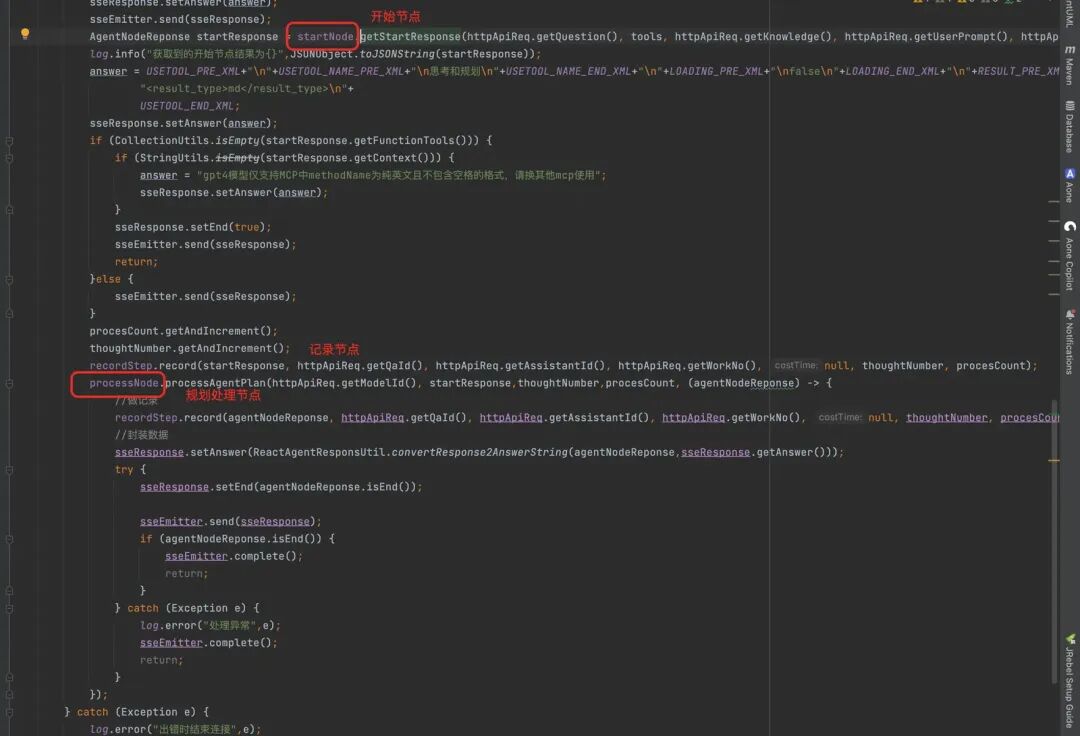This screenshot has height=736, width=1080.
Task: Click the processNode field reference
Action: coord(124,383)
